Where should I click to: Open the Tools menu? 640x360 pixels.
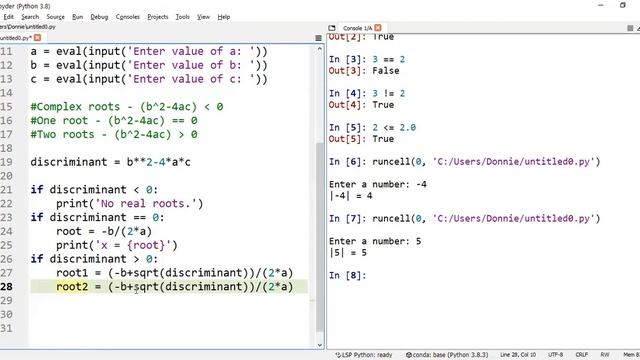(182, 17)
